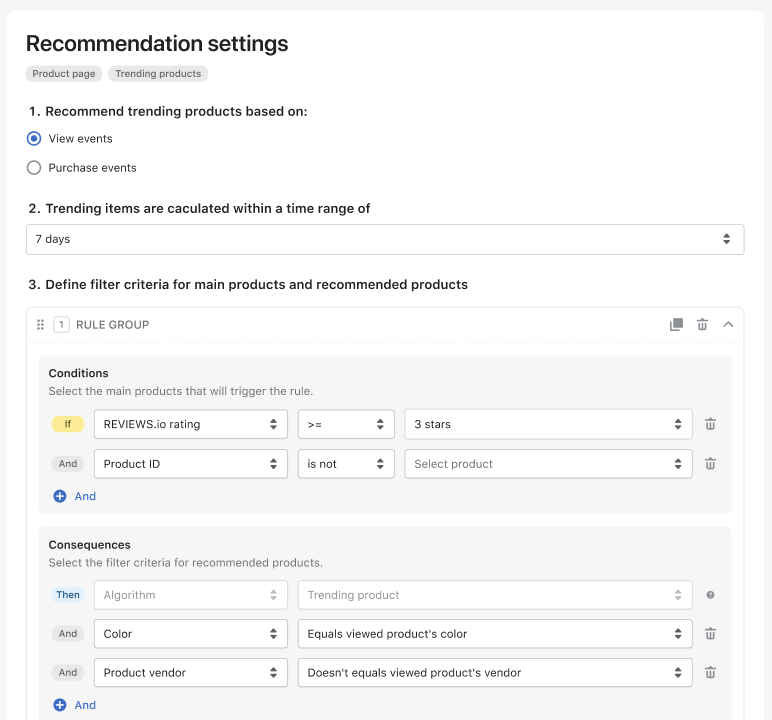Click the rule group number 1 badge

click(x=61, y=325)
